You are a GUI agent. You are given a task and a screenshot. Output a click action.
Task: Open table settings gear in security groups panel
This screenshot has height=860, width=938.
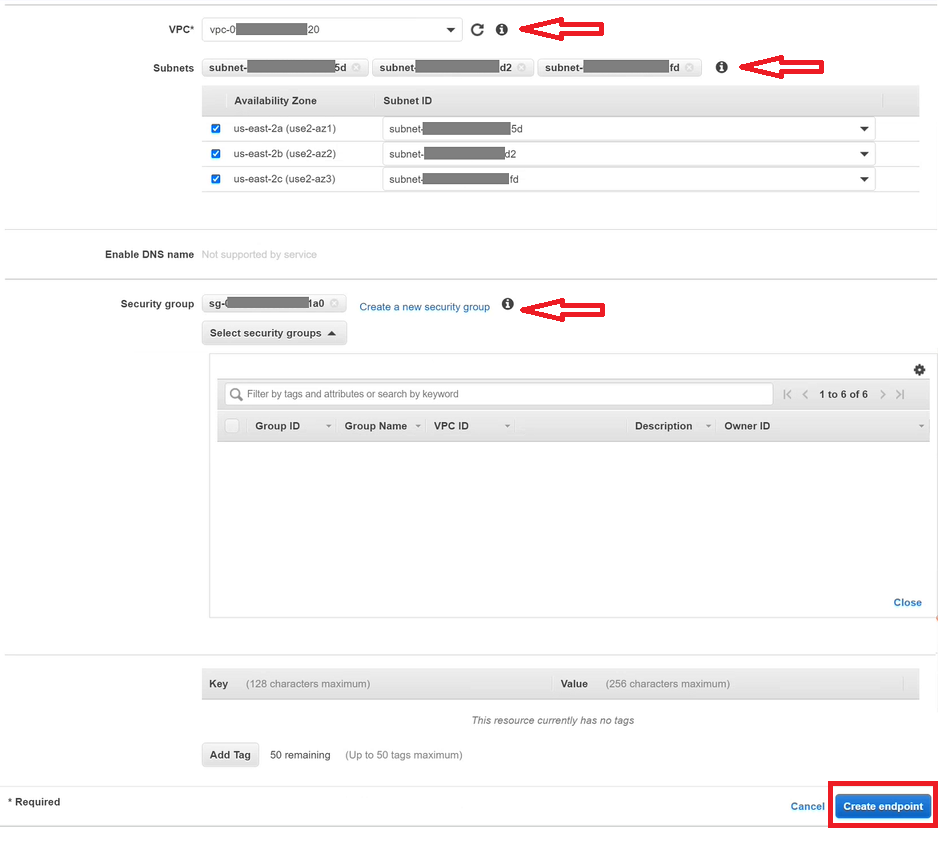point(919,369)
